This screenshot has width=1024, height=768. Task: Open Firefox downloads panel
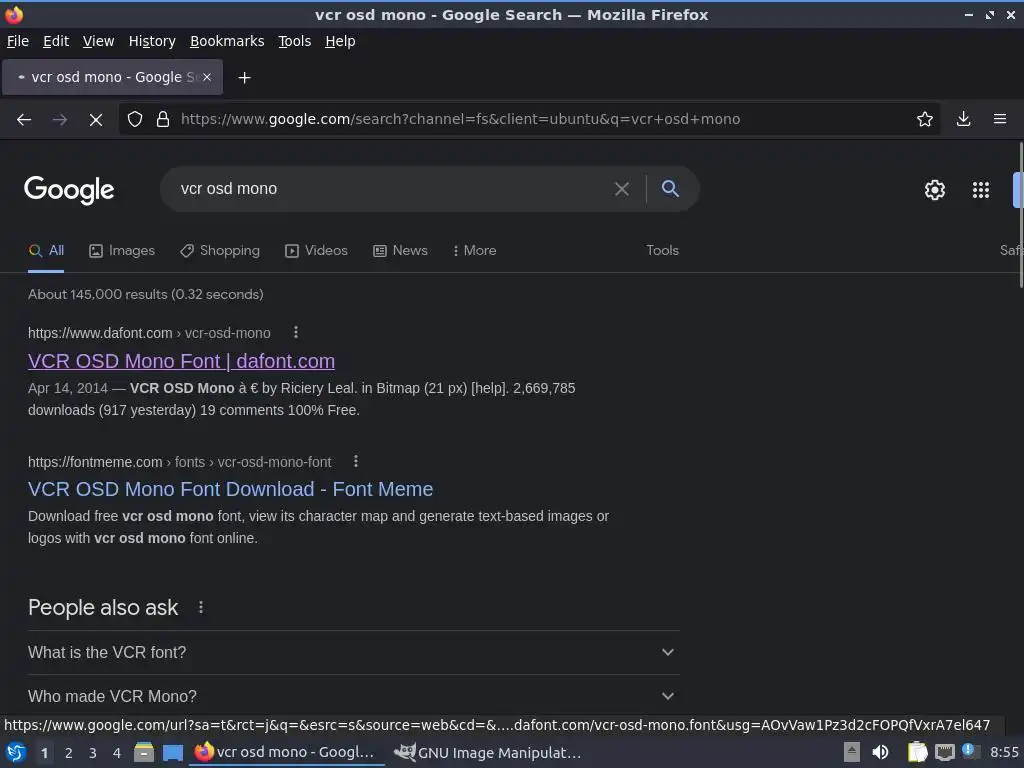tap(963, 119)
